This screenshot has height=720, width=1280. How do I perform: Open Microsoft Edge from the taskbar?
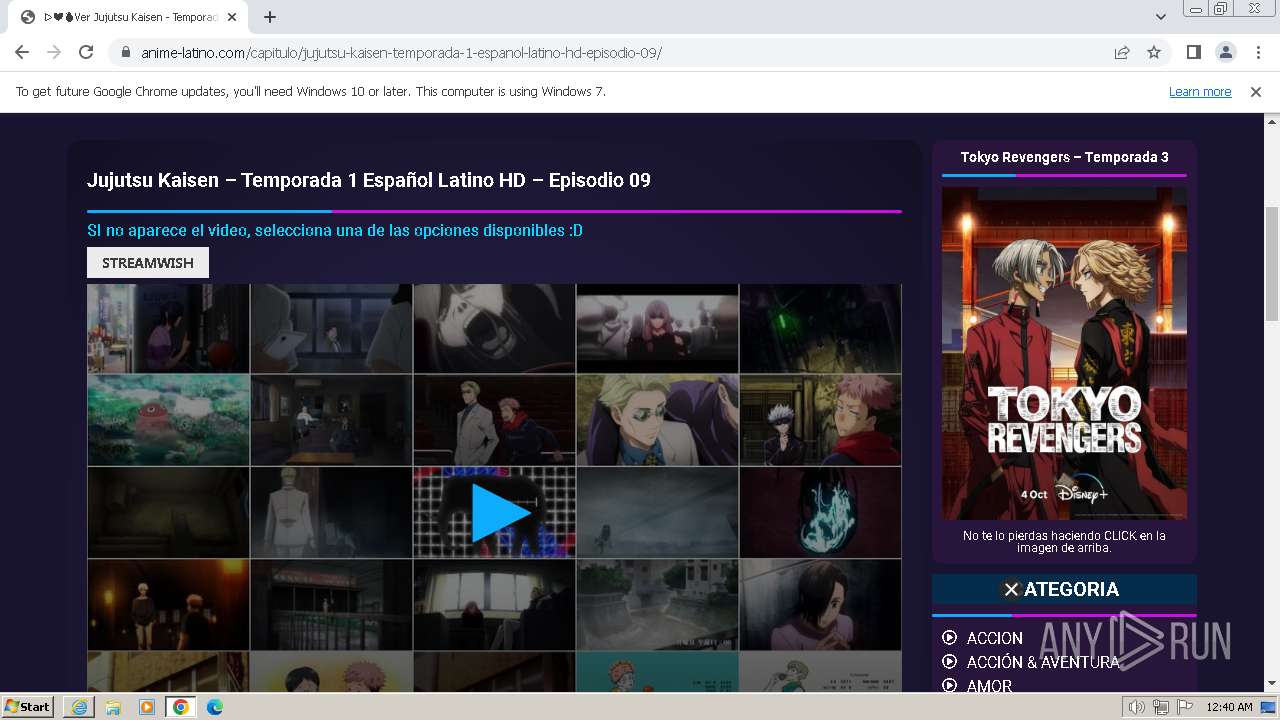coord(214,707)
